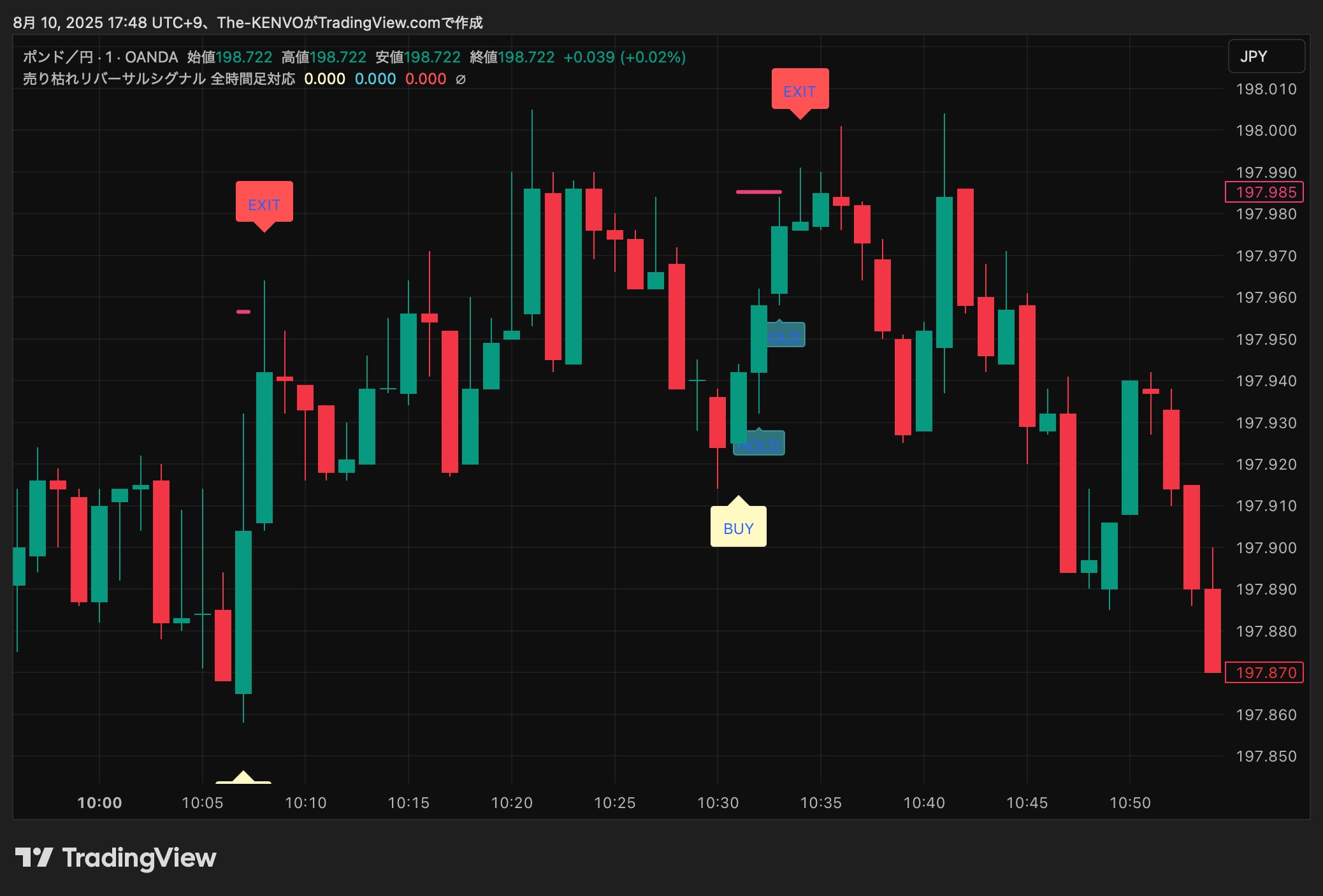Viewport: 1323px width, 896px height.
Task: Click the lower HOLD signal label
Action: click(x=763, y=445)
